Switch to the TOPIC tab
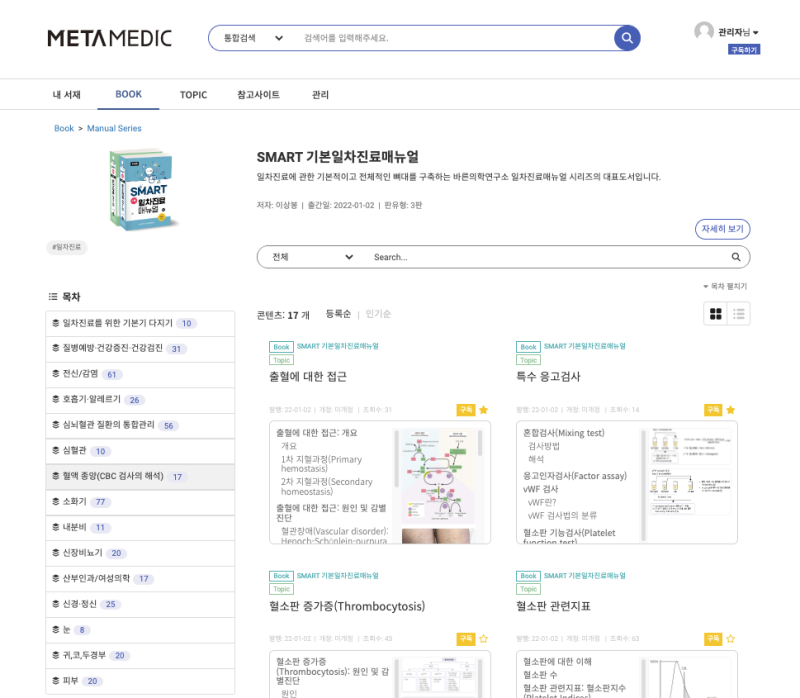800x698 pixels. click(x=193, y=94)
